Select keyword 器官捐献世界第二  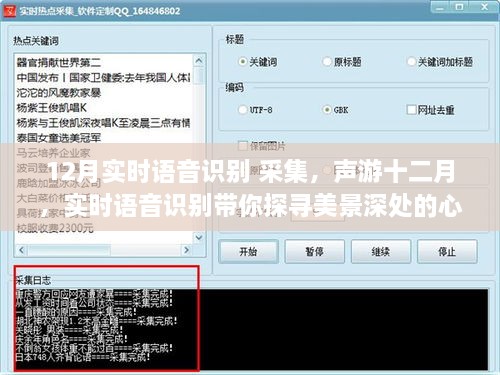(59, 62)
